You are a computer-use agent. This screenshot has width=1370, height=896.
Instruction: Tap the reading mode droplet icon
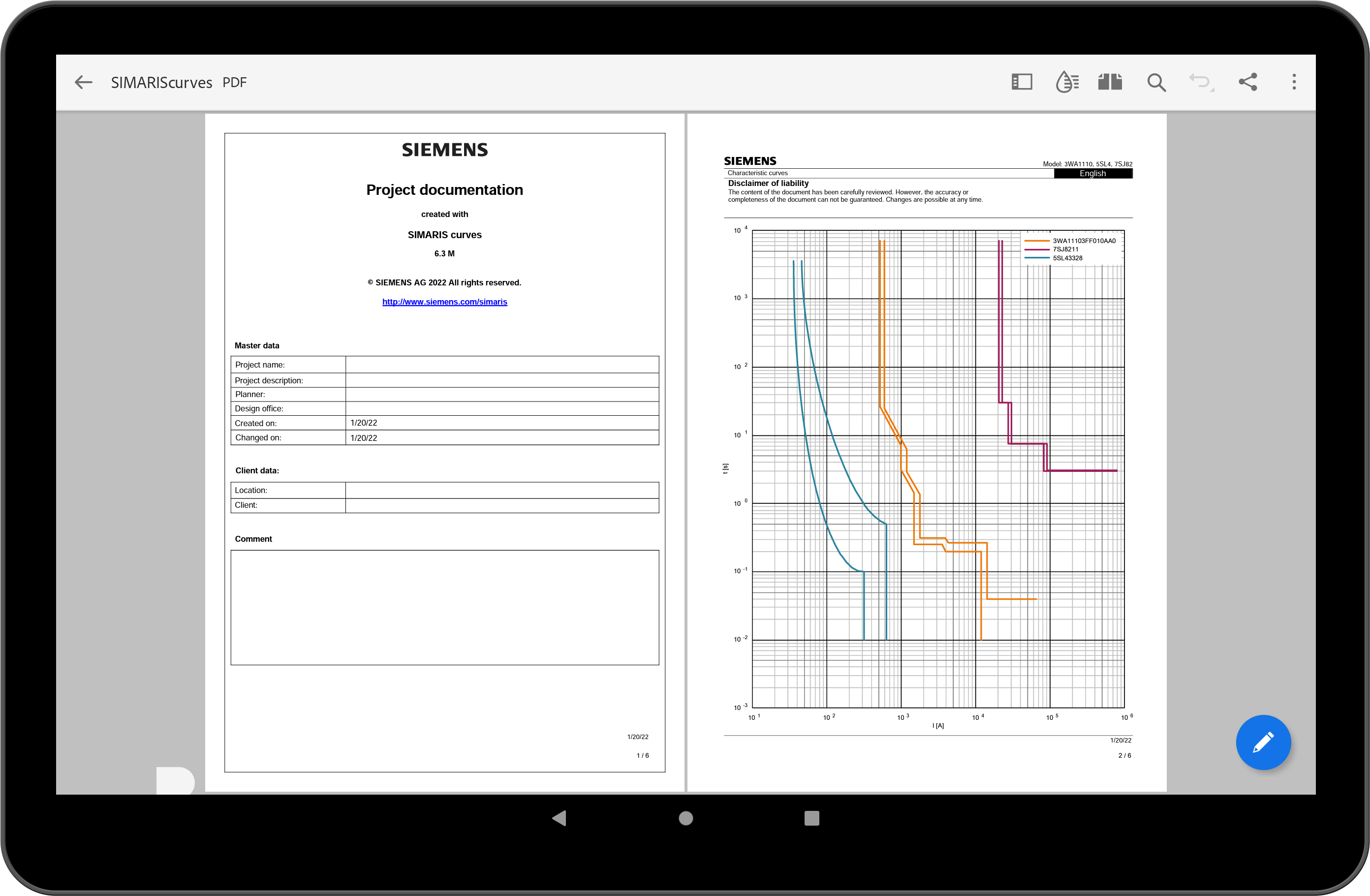pos(1067,82)
